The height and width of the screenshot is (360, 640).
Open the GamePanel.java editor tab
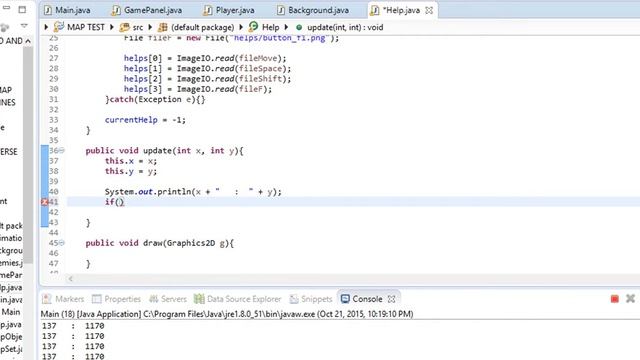(x=147, y=10)
